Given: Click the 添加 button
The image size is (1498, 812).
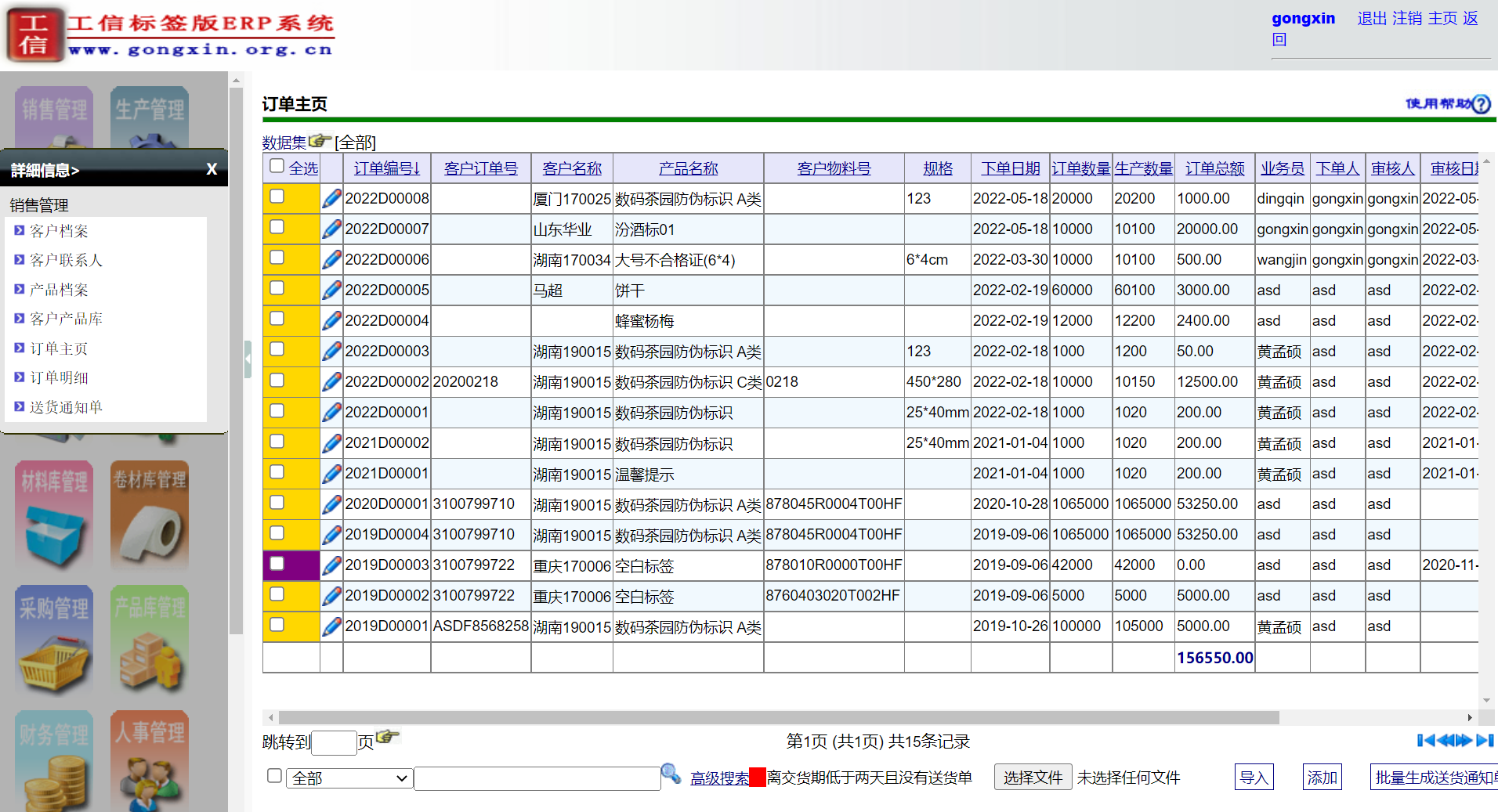Looking at the screenshot, I should click(1321, 777).
